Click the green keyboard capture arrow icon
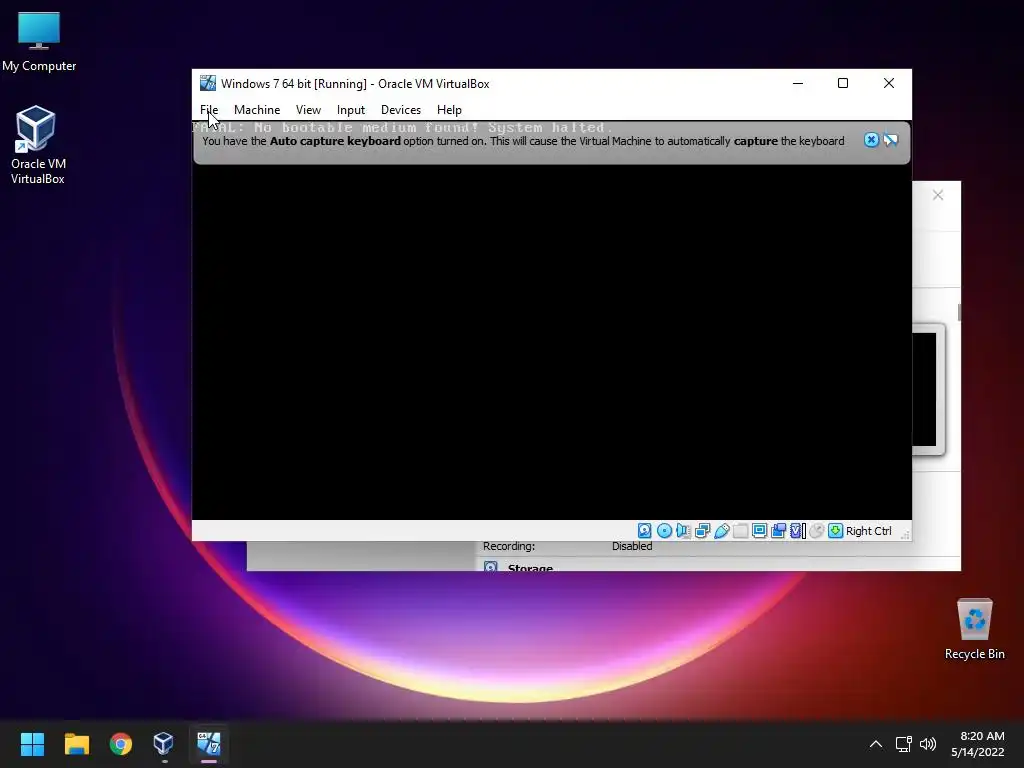1024x768 pixels. point(835,531)
